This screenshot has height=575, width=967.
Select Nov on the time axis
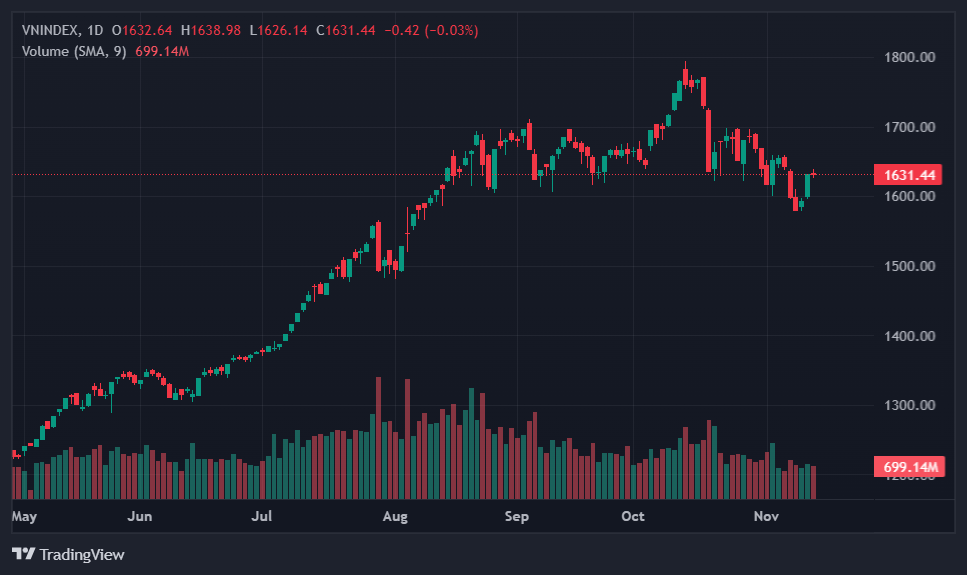coord(766,517)
